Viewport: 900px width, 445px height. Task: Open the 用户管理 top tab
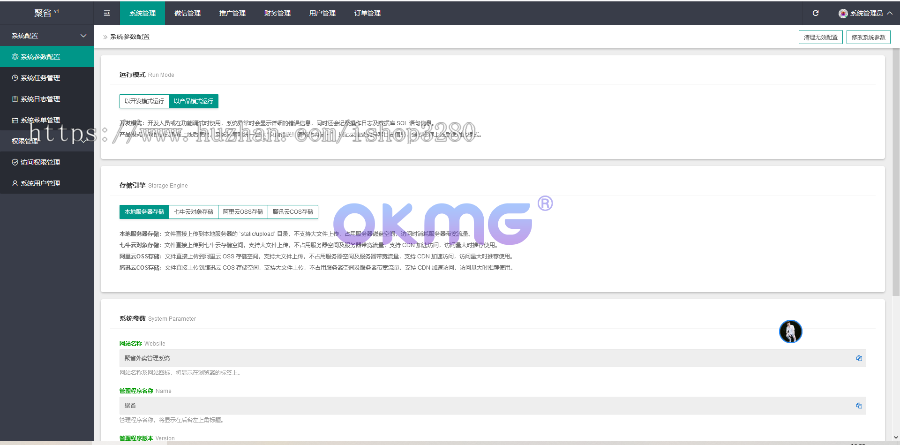tap(322, 13)
